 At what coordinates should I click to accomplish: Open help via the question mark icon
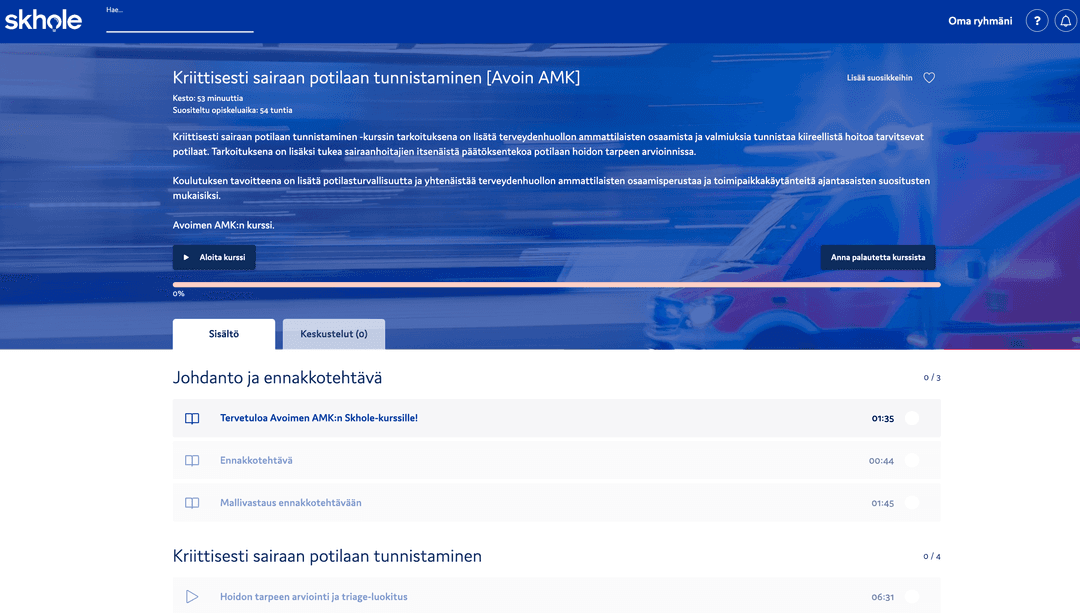tap(1036, 20)
